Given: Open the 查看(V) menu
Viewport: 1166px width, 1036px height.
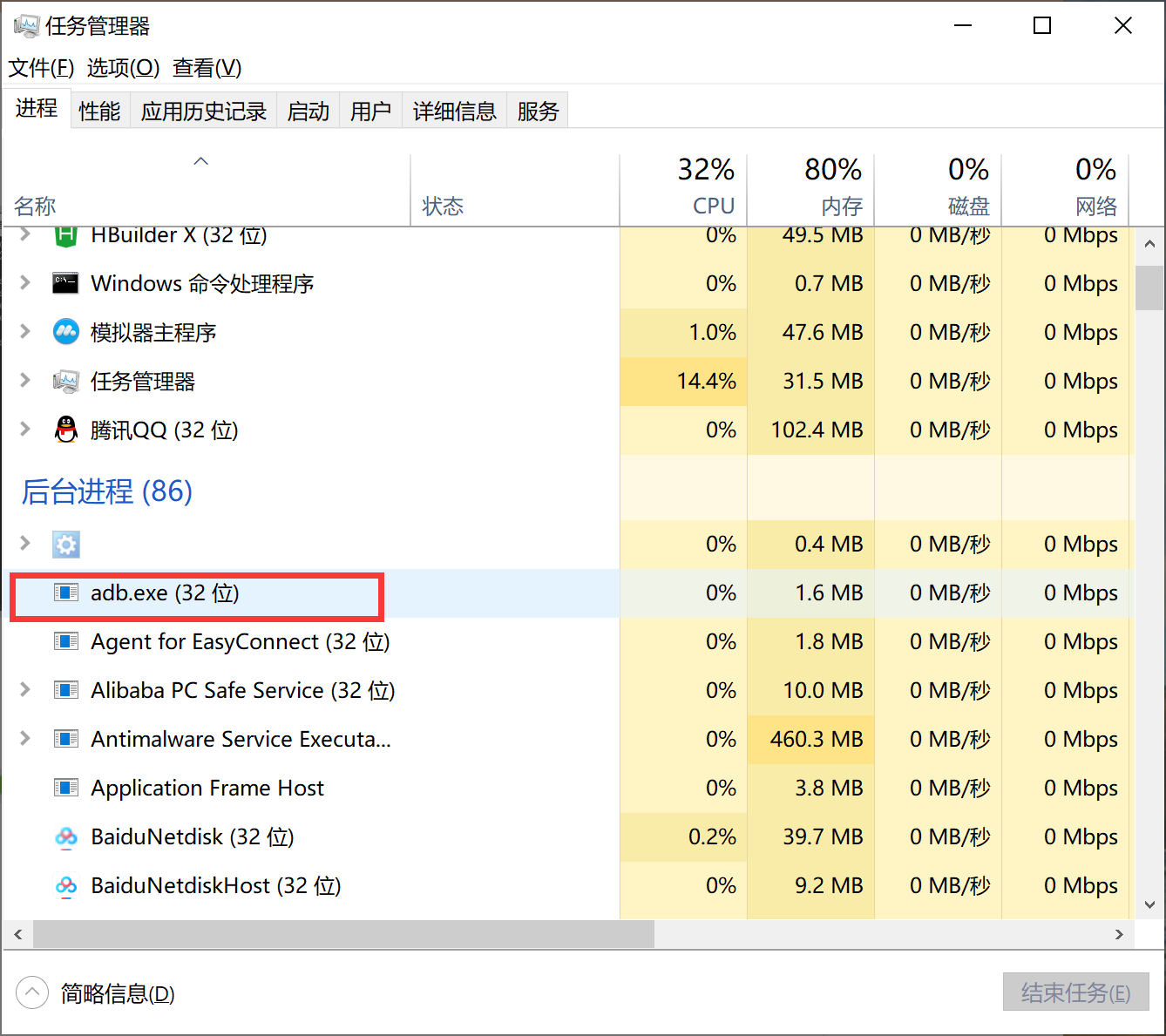Looking at the screenshot, I should pyautogui.click(x=207, y=68).
